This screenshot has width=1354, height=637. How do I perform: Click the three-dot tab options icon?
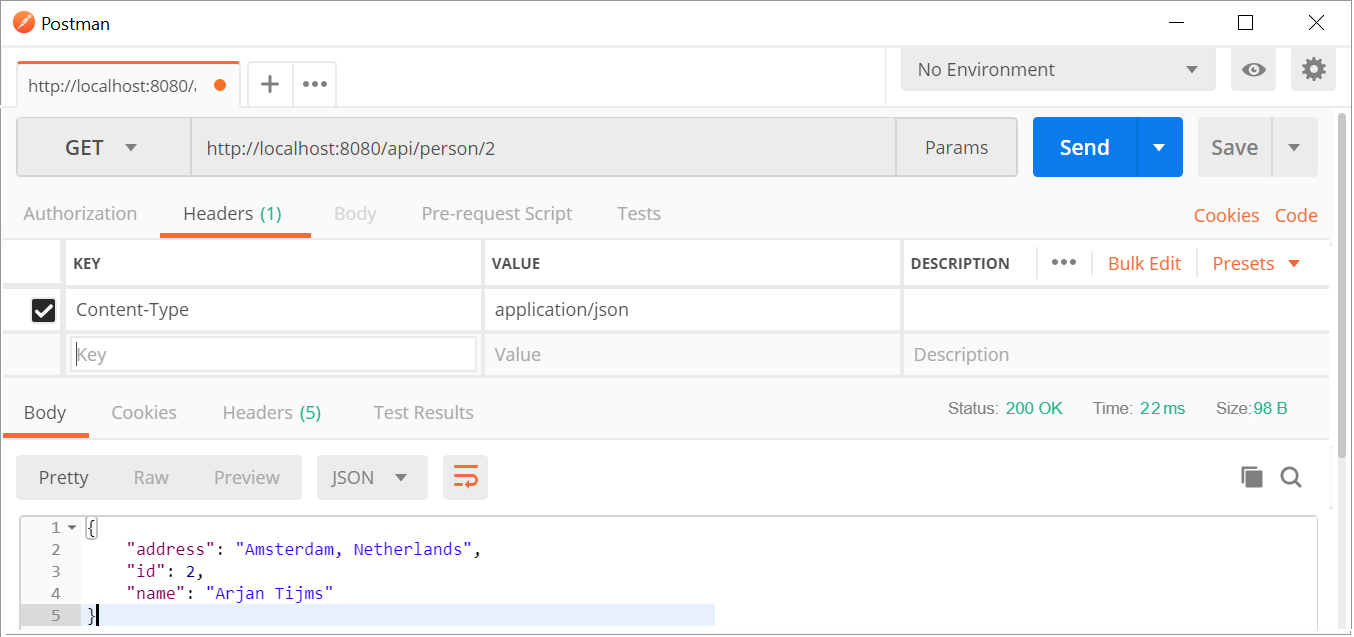coord(315,85)
